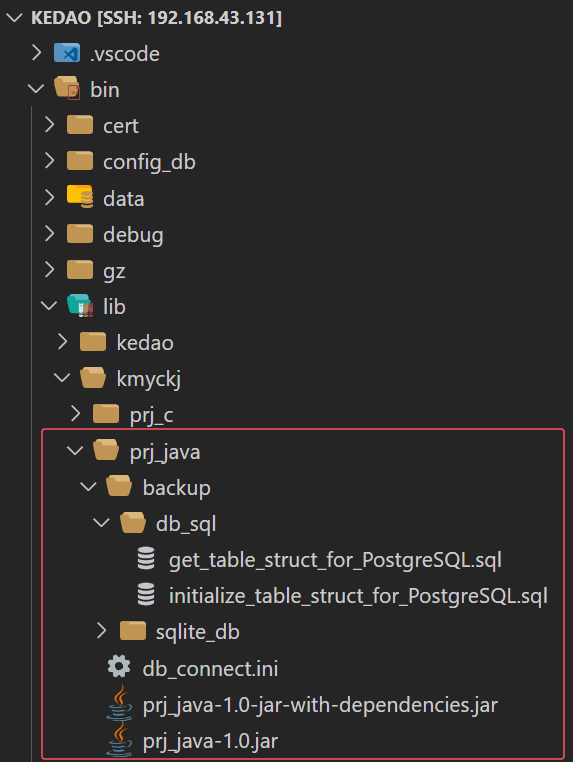The width and height of the screenshot is (573, 762).
Task: Expand the sqlite_db folder chevron
Action: click(x=102, y=631)
